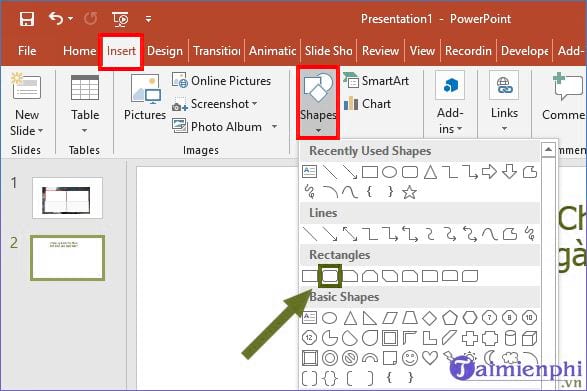
Task: Pick the Pie (Partial Circle) shape
Action: [x=330, y=338]
